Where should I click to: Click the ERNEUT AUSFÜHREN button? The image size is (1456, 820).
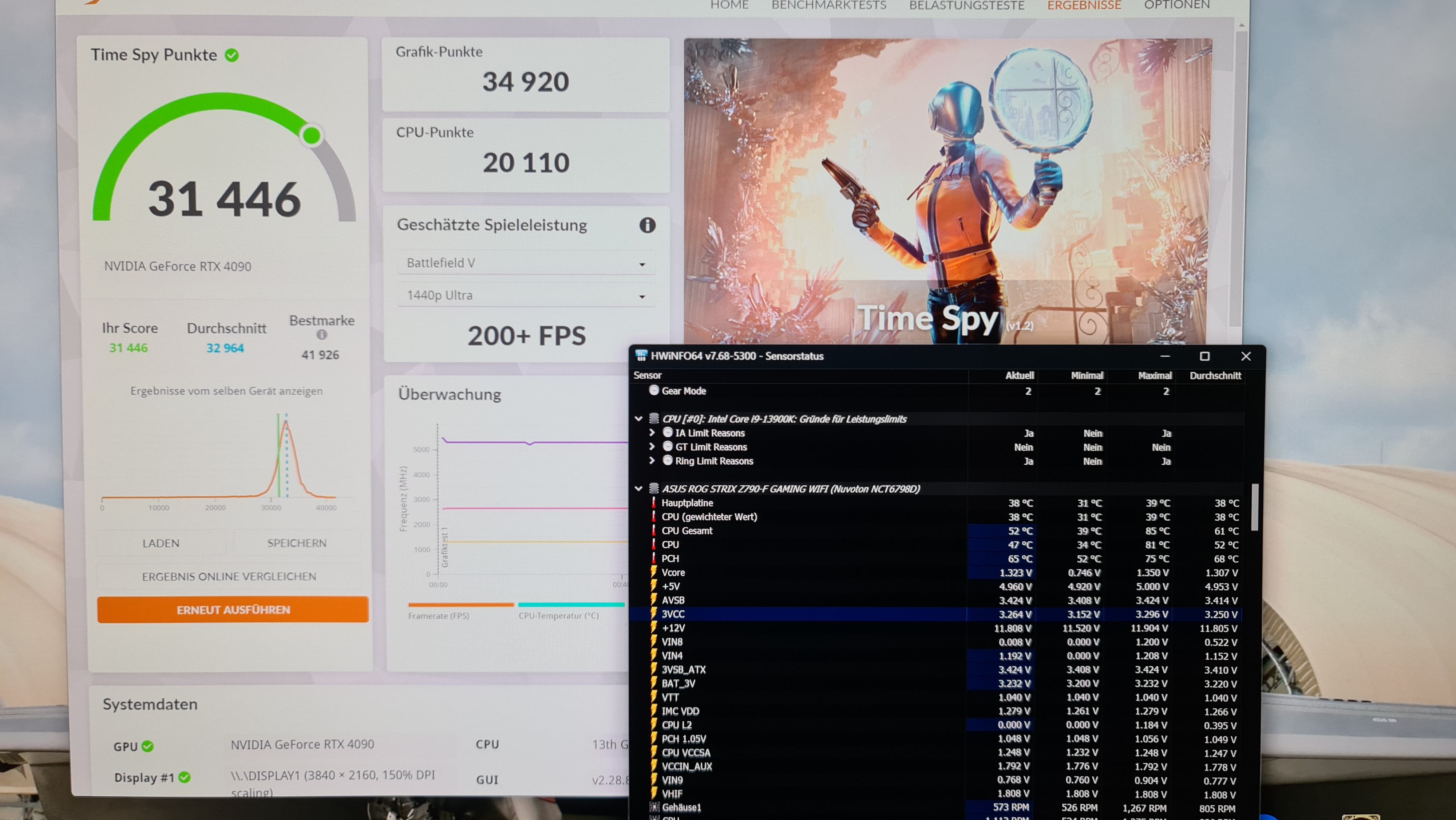coord(233,610)
